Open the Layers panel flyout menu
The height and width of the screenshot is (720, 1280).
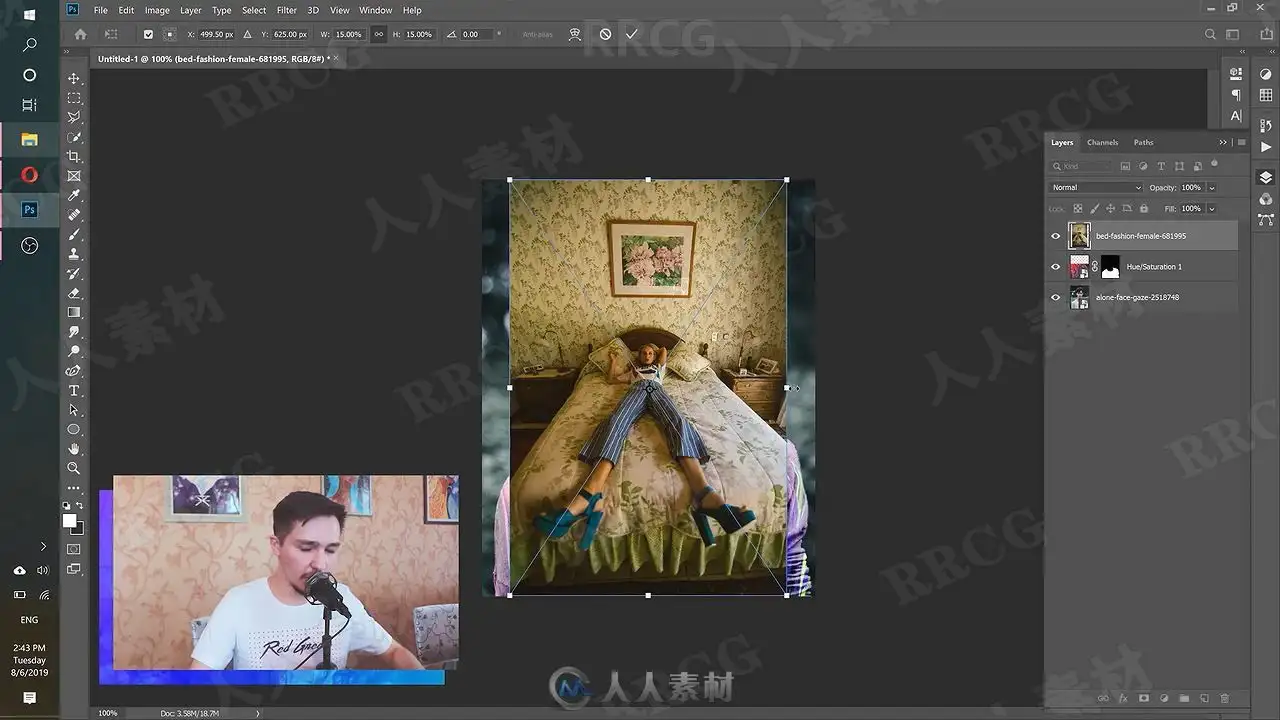(x=1241, y=142)
